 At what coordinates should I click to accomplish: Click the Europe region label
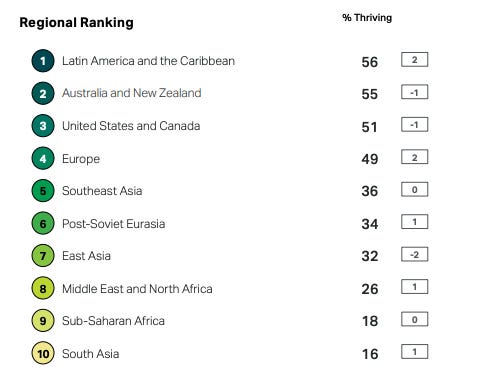(x=81, y=159)
